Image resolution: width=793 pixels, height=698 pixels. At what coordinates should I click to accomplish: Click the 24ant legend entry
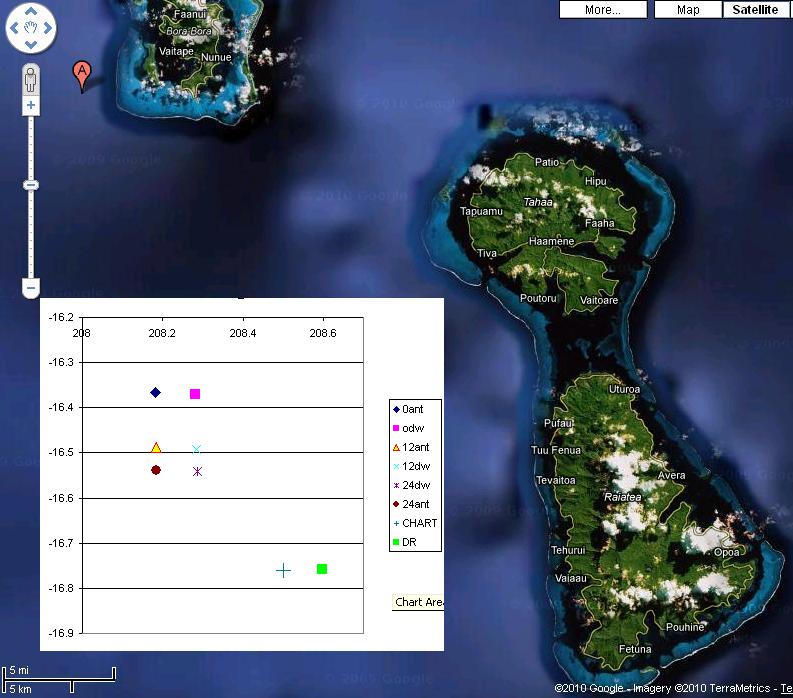point(415,504)
